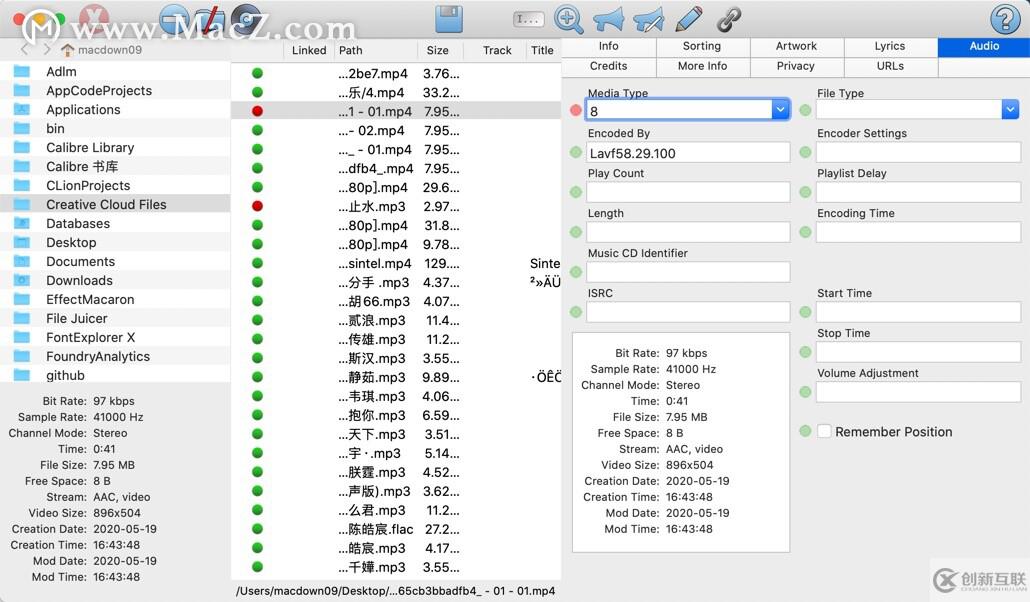Viewport: 1030px width, 602px height.
Task: Switch to the Sorting tab
Action: (x=702, y=47)
